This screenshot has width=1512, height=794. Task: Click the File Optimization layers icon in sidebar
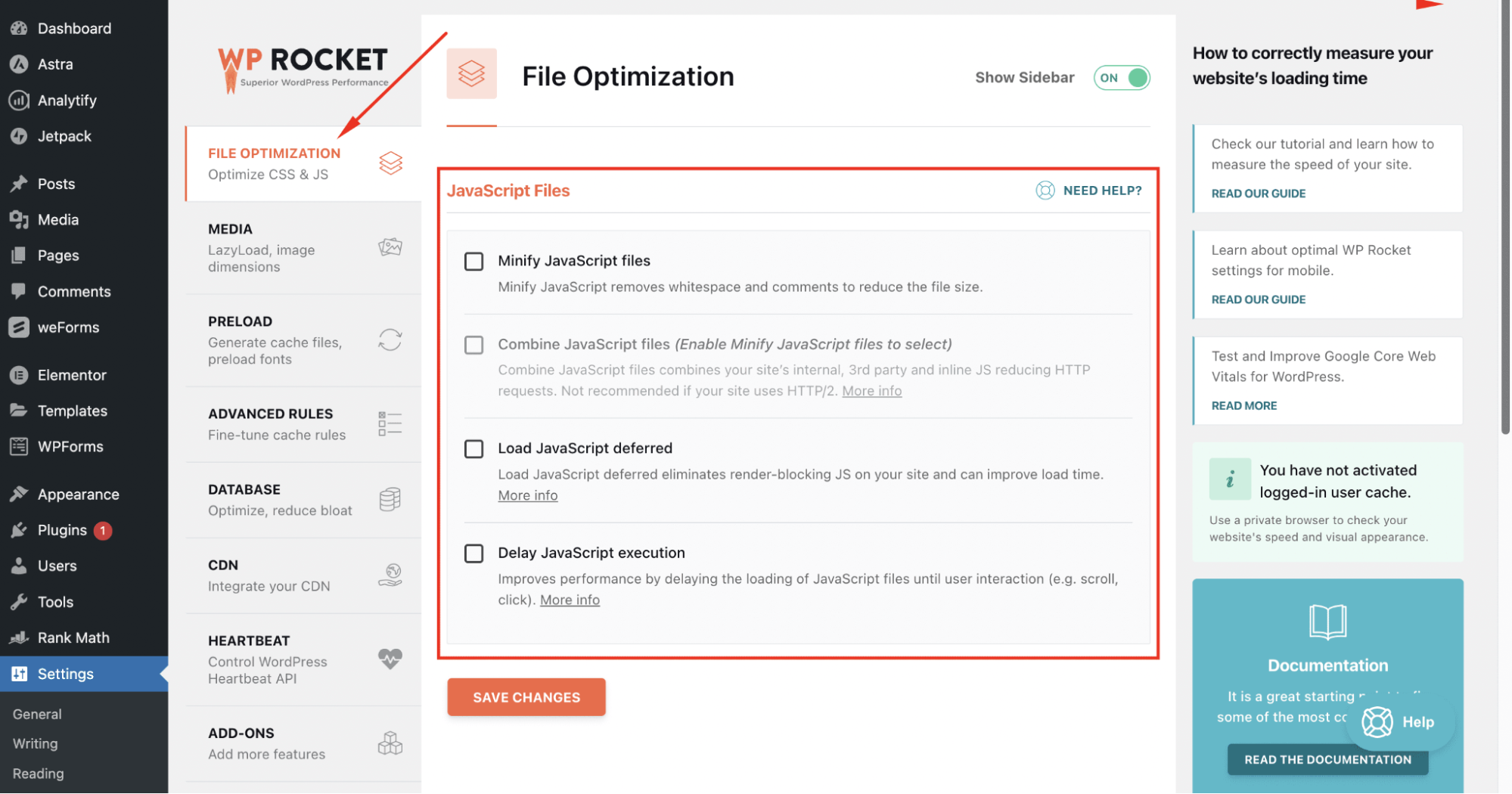point(390,163)
